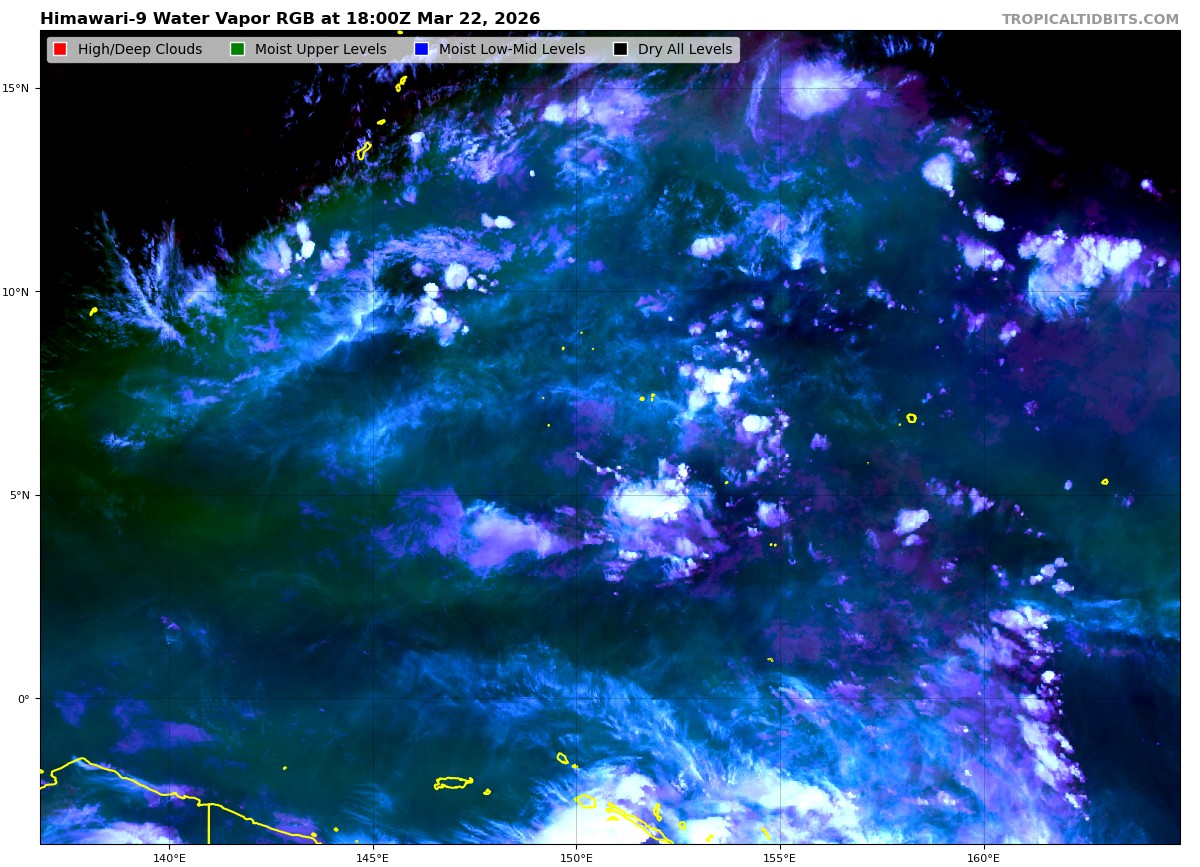The image size is (1200, 867).
Task: Click the Himawari-9 Water Vapor RGB title
Action: coord(290,19)
